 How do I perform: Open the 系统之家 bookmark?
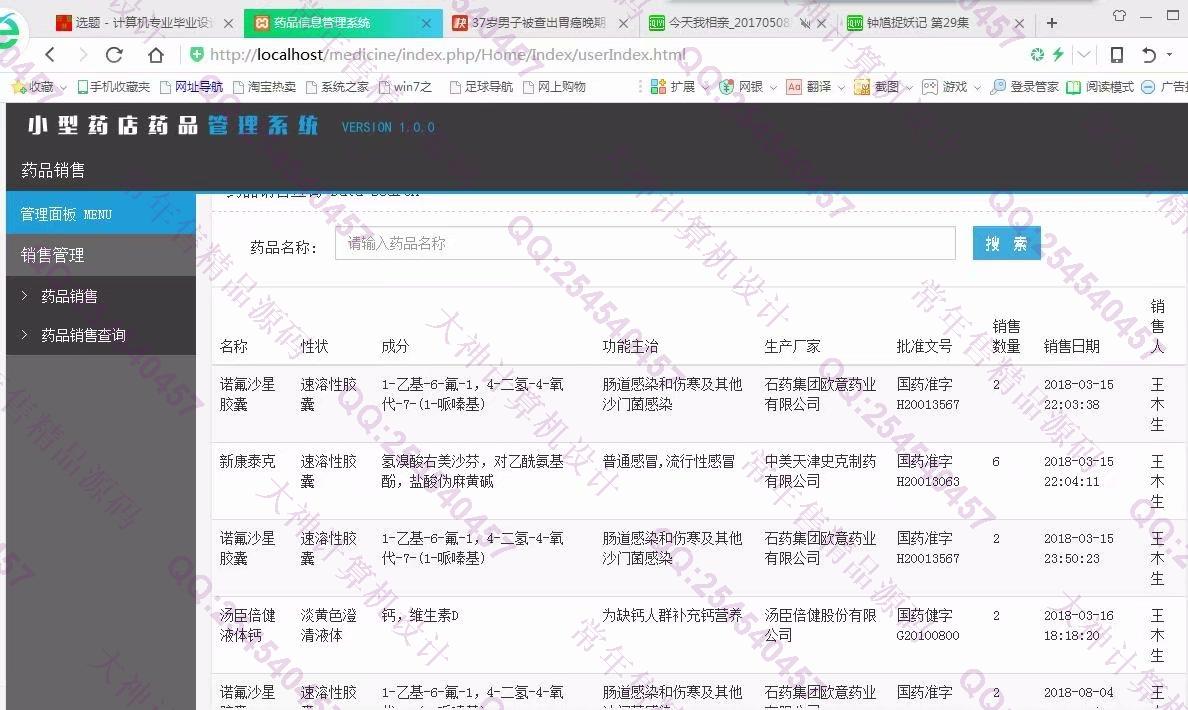(x=337, y=87)
